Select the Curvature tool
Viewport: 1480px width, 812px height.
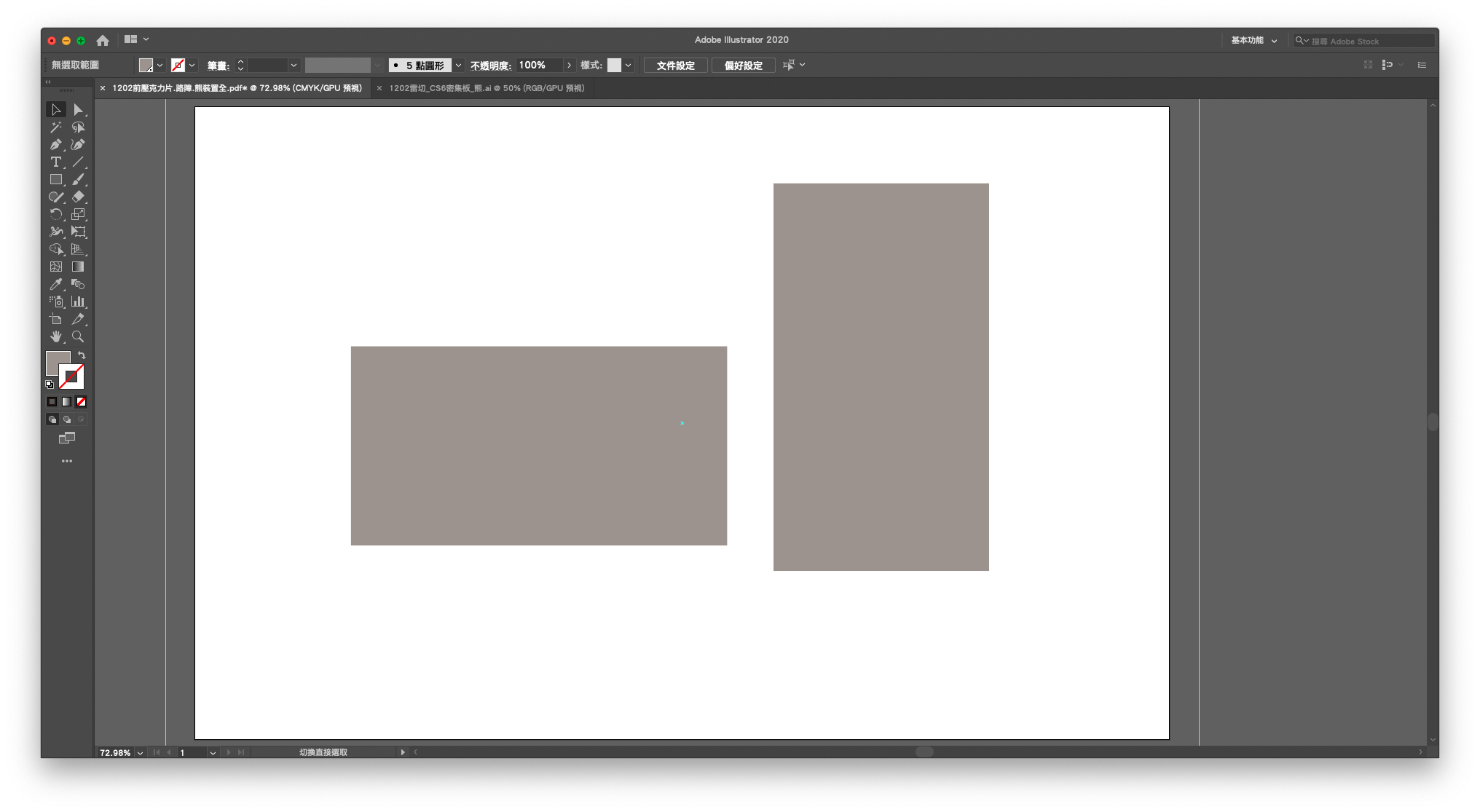pos(78,145)
